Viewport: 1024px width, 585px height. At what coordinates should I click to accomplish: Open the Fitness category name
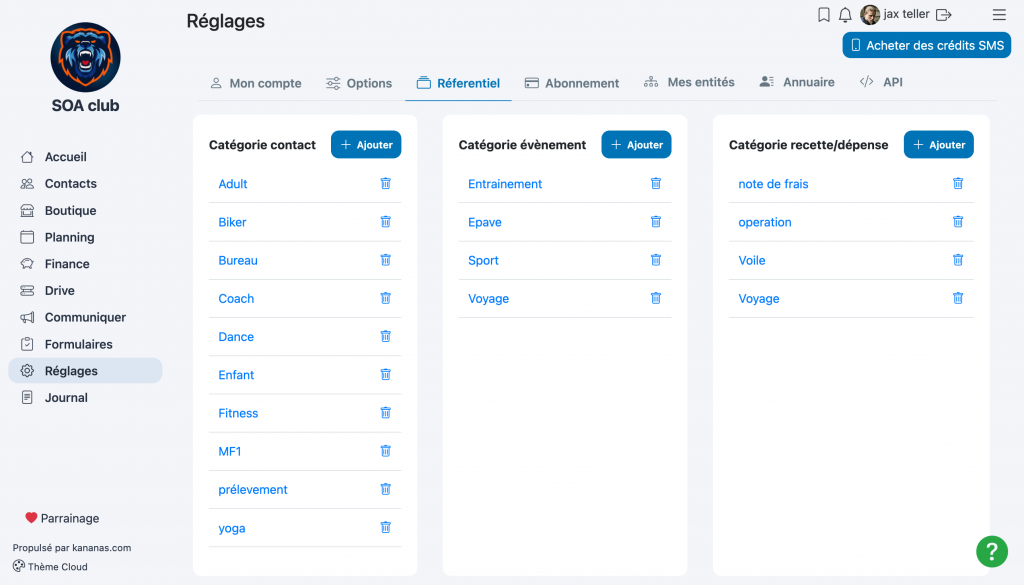(238, 413)
